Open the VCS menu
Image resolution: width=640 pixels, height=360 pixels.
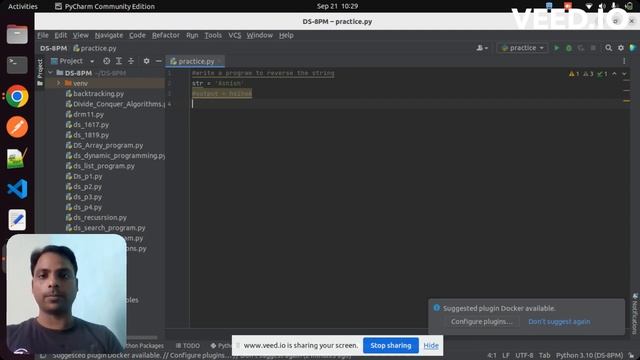tap(234, 36)
